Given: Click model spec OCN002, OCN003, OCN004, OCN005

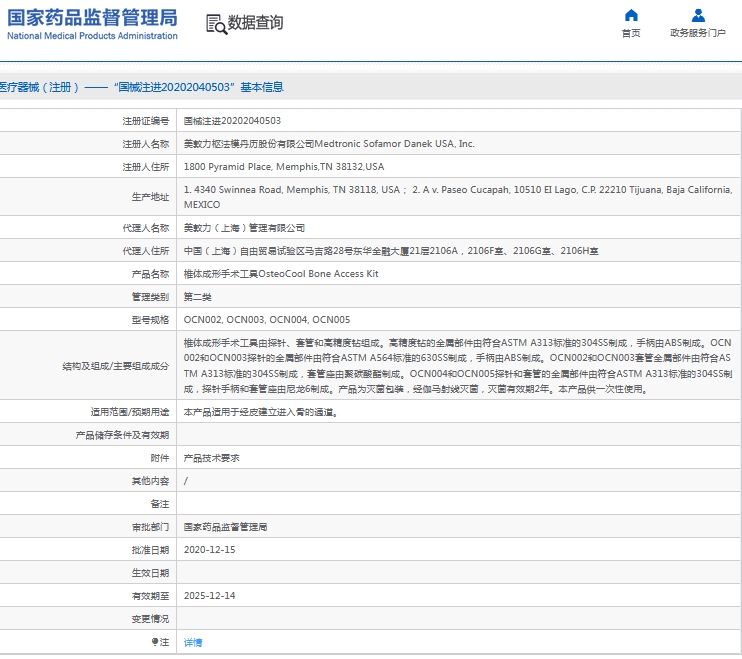Looking at the screenshot, I should [267, 320].
